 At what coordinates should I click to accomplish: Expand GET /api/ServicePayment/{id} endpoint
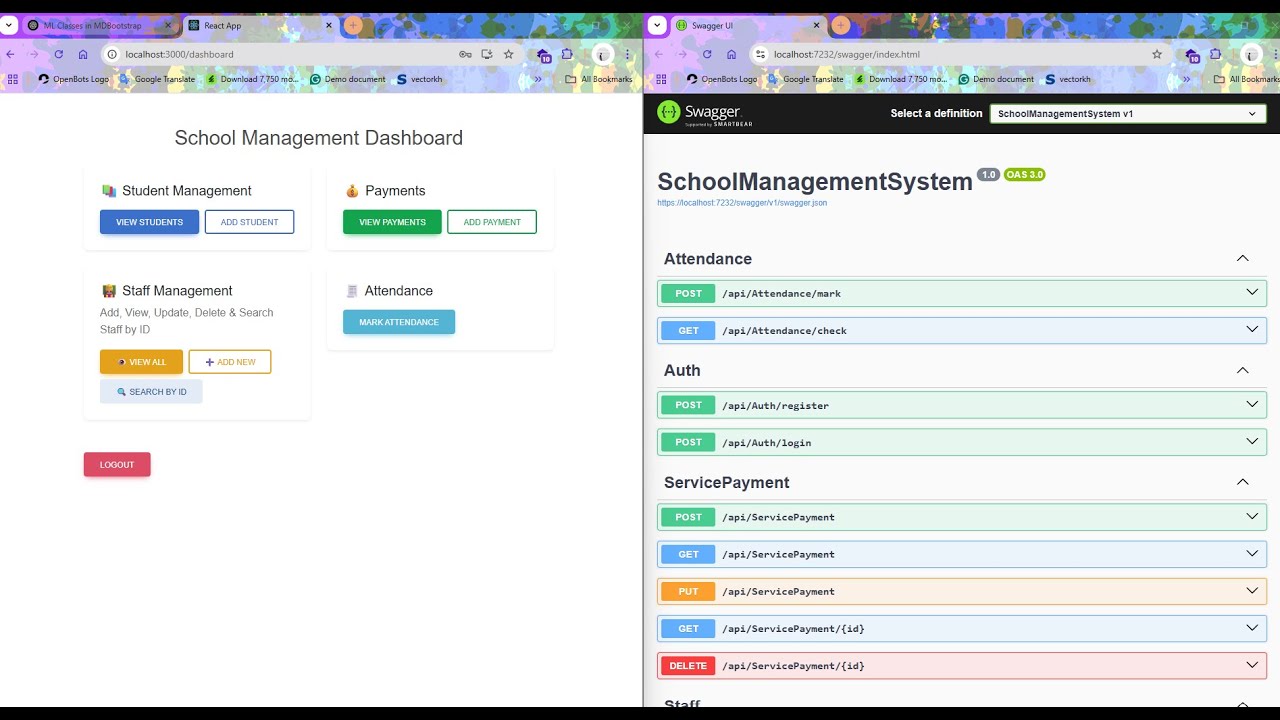(x=962, y=628)
